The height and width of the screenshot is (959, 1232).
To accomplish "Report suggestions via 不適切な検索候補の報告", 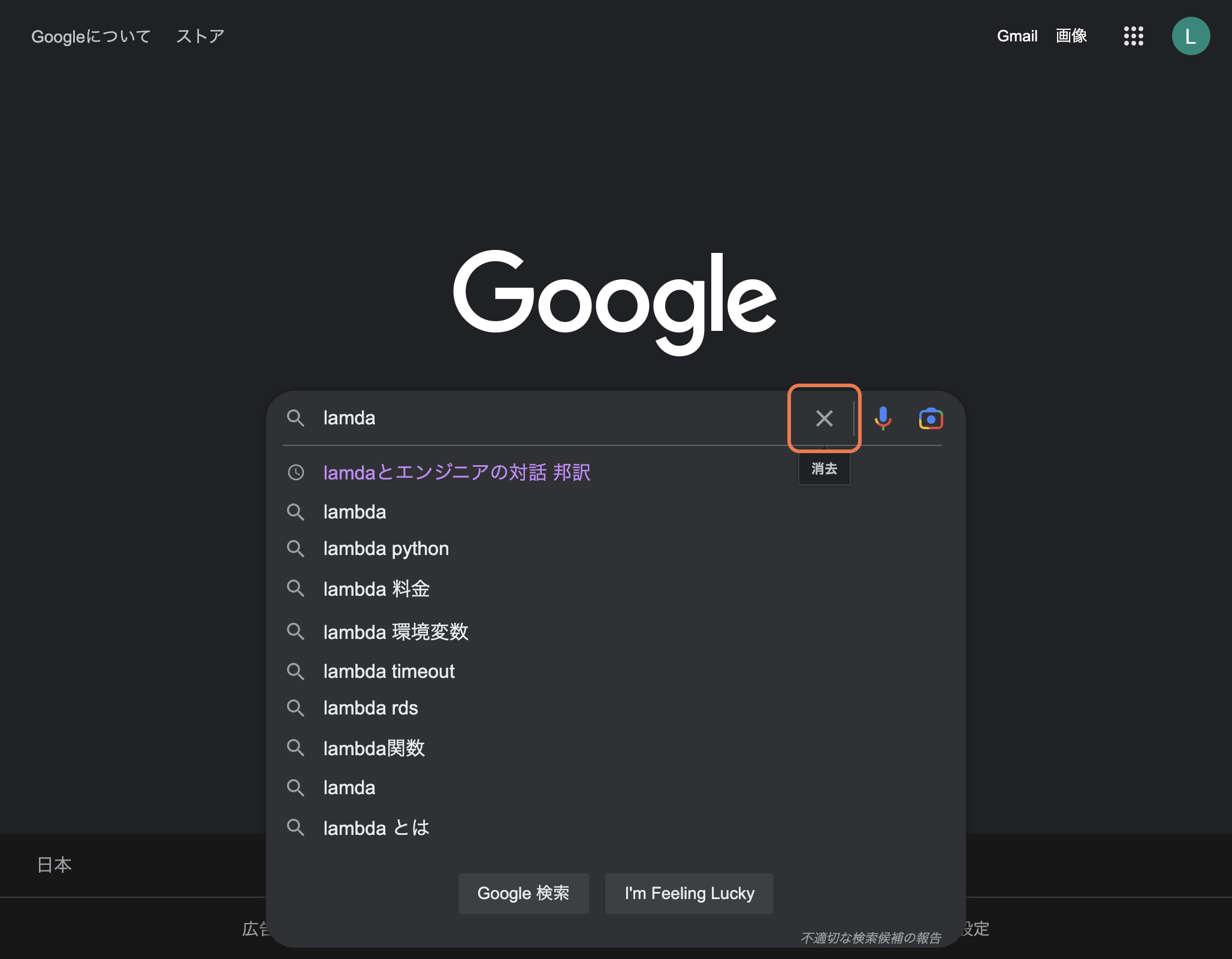I will (871, 937).
